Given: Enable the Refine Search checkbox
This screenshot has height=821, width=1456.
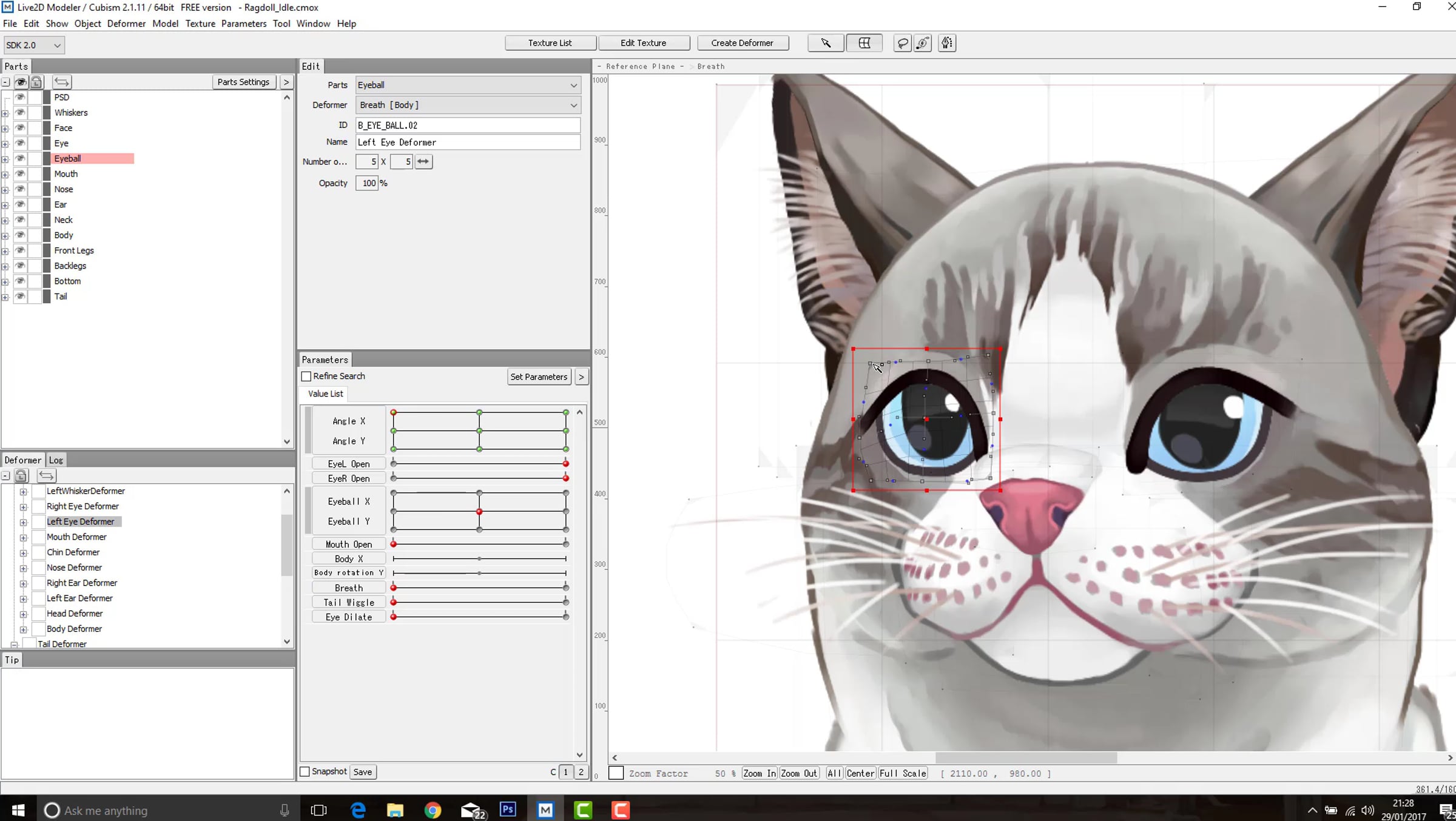Looking at the screenshot, I should coord(306,377).
